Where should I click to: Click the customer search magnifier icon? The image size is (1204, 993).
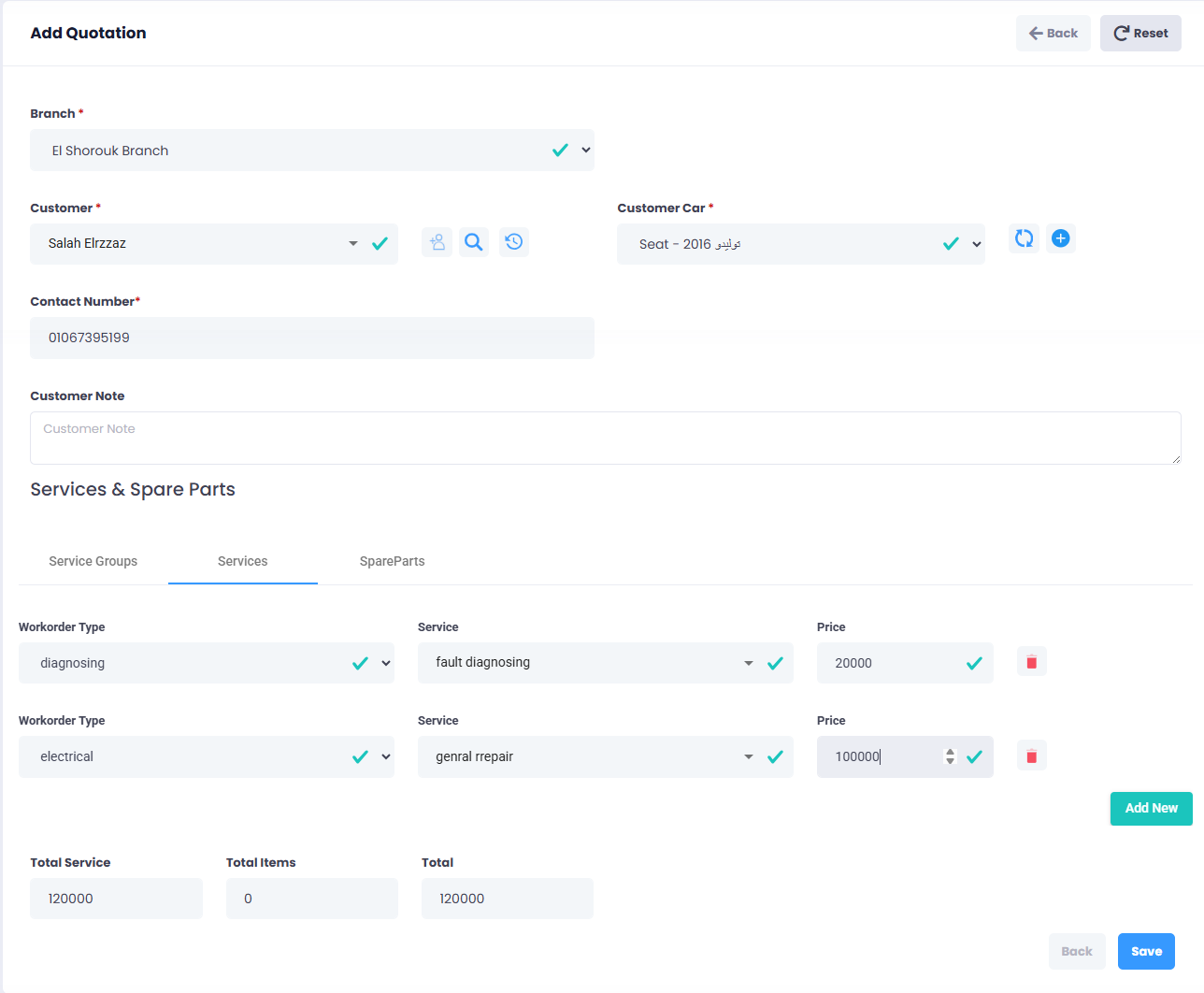coord(474,243)
